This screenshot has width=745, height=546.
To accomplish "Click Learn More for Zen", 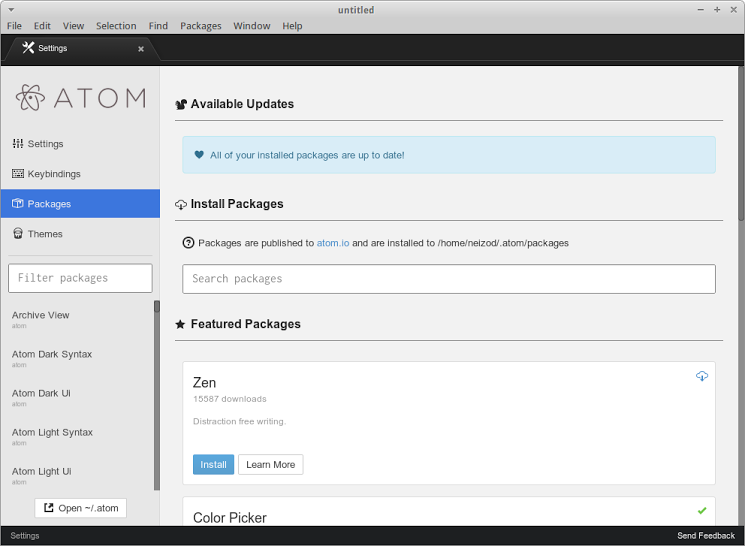I will point(270,464).
